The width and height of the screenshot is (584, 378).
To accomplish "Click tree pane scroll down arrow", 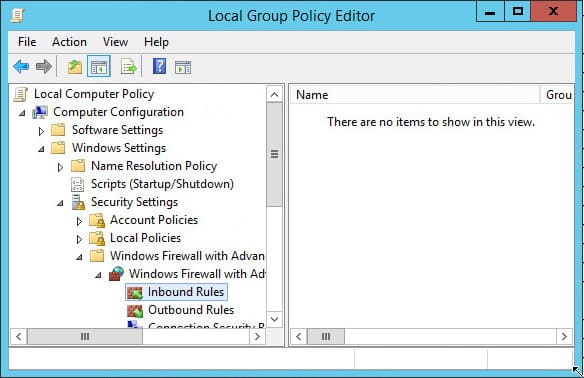I will click(274, 319).
